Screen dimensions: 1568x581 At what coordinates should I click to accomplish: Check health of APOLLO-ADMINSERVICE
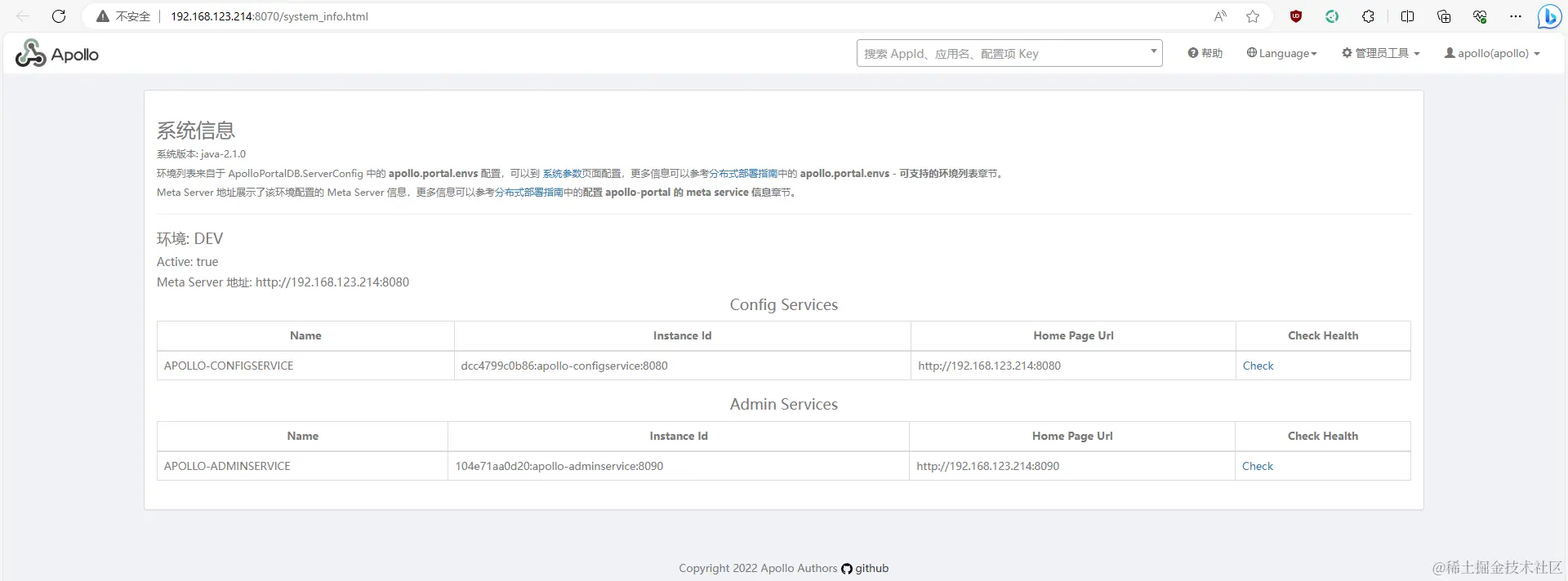click(x=1258, y=466)
